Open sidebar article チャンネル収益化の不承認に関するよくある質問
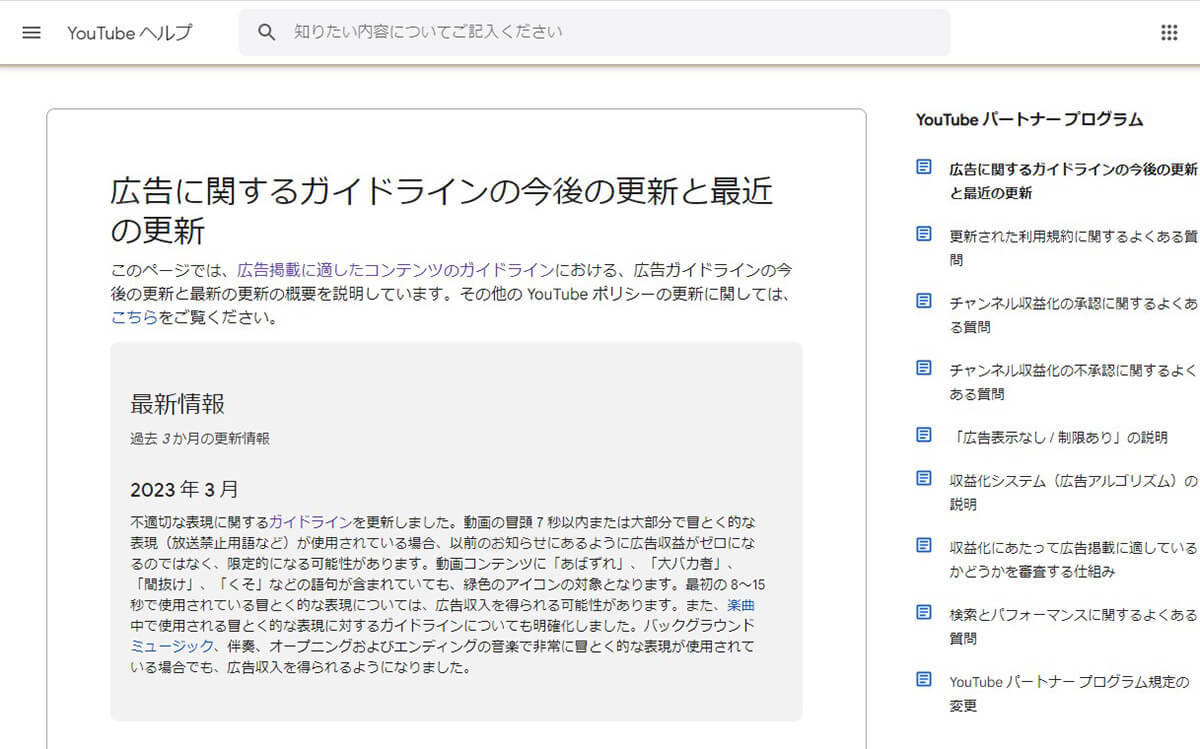The image size is (1200, 749). pyautogui.click(x=1073, y=382)
